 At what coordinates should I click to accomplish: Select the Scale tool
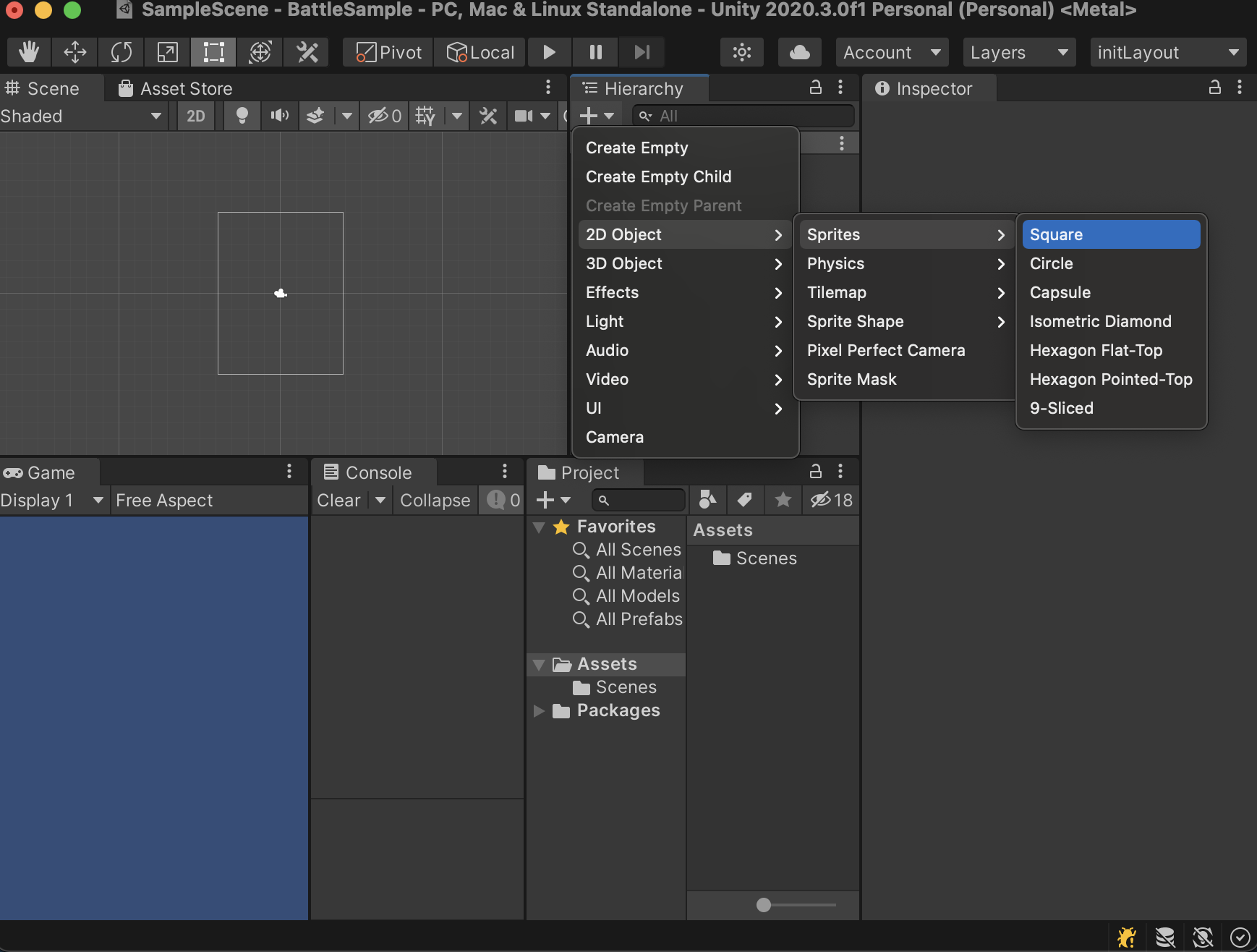(168, 52)
